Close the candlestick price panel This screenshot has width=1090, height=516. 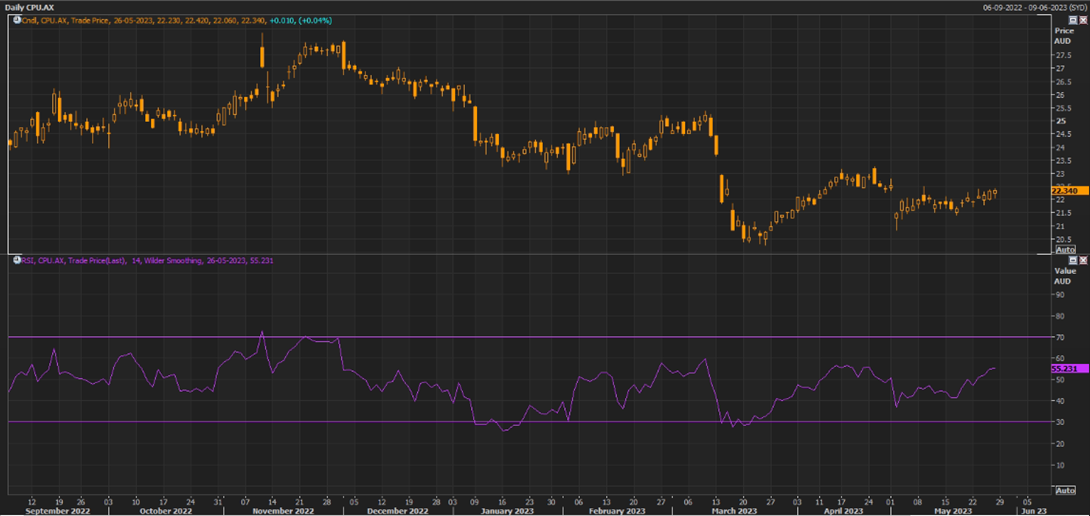click(x=1083, y=20)
